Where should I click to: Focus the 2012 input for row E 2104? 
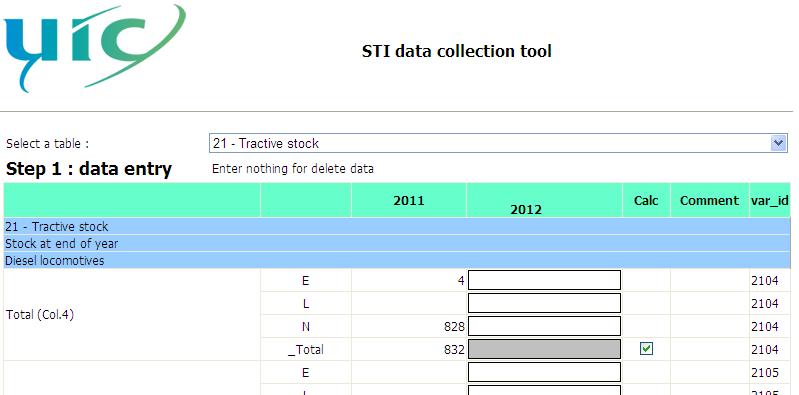point(544,280)
